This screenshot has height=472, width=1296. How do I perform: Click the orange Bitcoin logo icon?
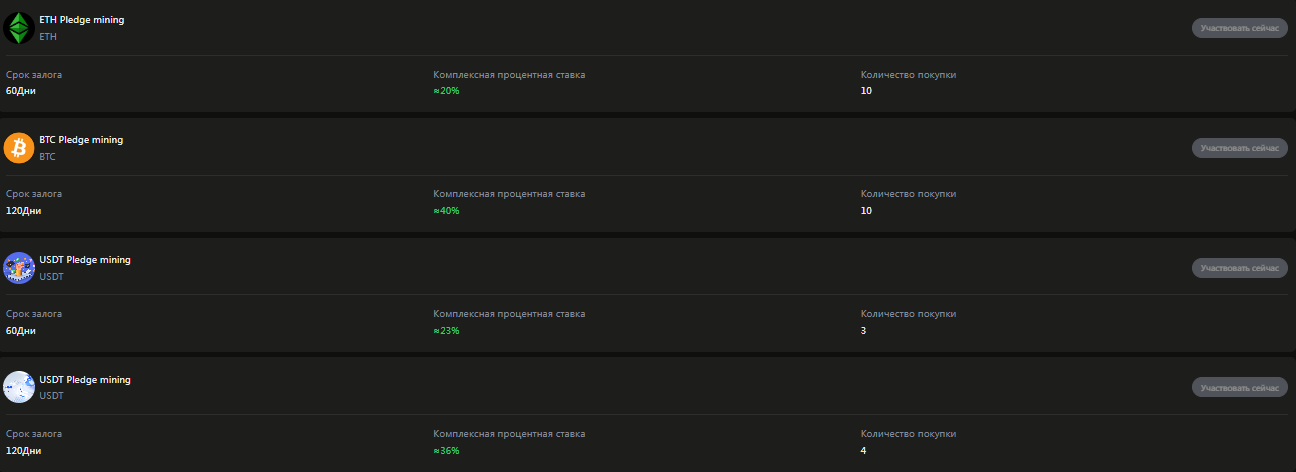pos(19,148)
